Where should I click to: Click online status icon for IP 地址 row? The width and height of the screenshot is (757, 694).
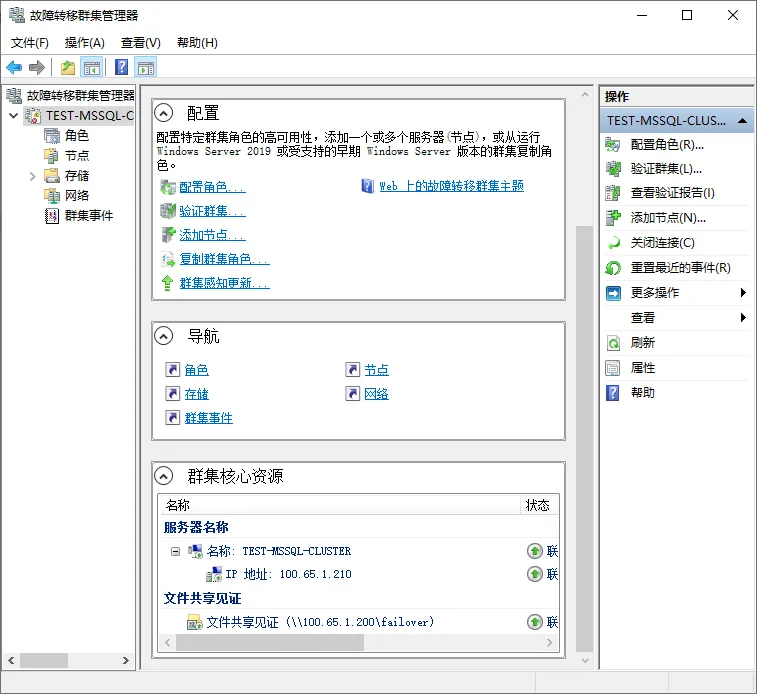pos(534,574)
